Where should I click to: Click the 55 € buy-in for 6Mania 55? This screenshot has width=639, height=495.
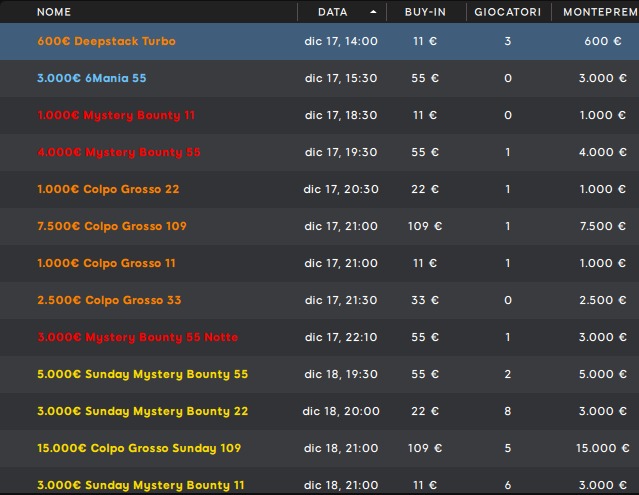coord(425,78)
